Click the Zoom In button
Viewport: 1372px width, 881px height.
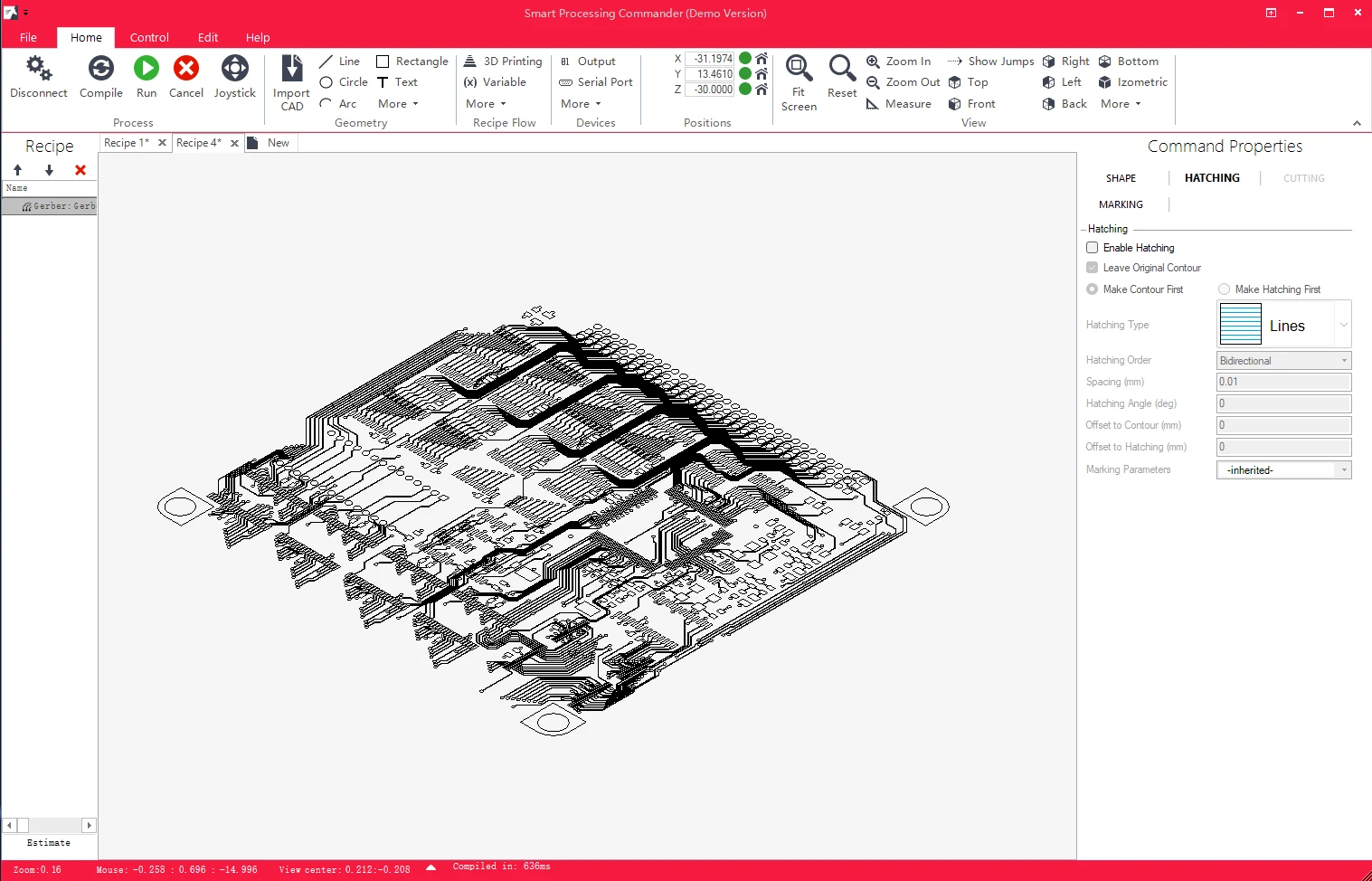click(x=899, y=62)
